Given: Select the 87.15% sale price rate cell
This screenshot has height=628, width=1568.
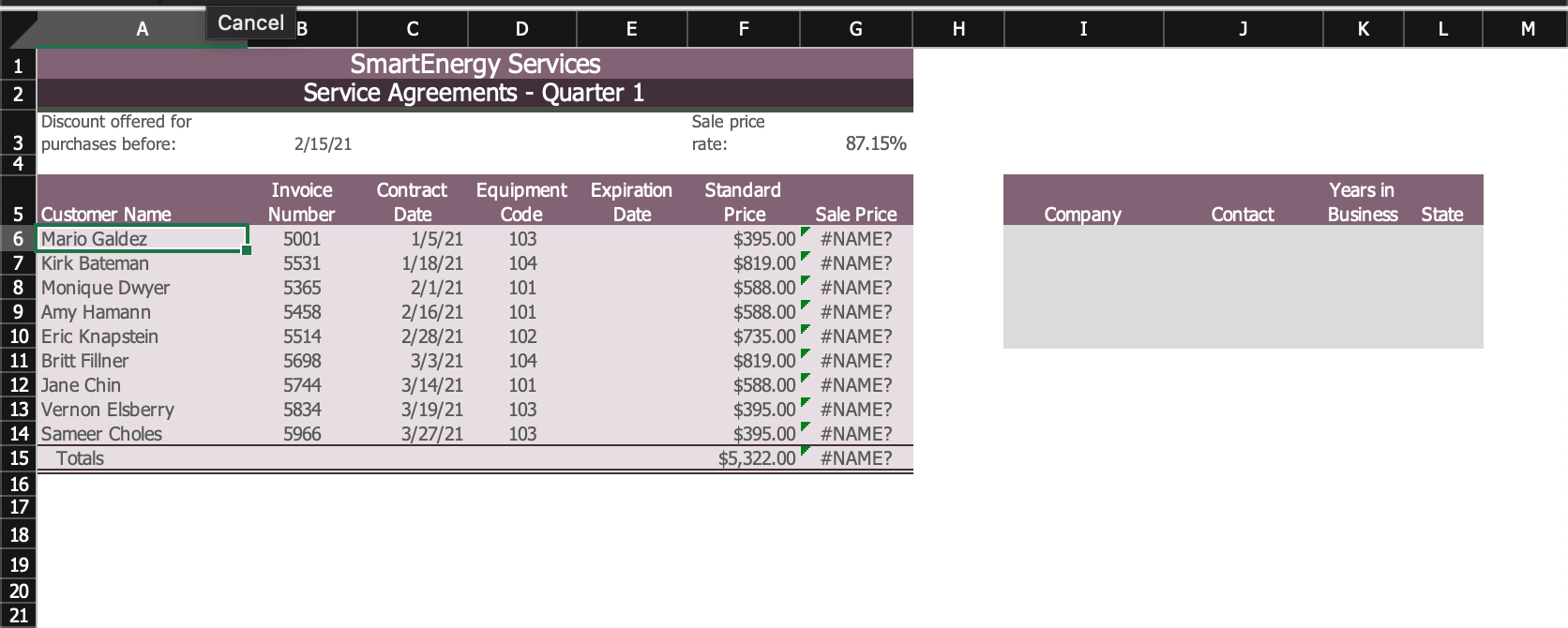Looking at the screenshot, I should (x=856, y=132).
